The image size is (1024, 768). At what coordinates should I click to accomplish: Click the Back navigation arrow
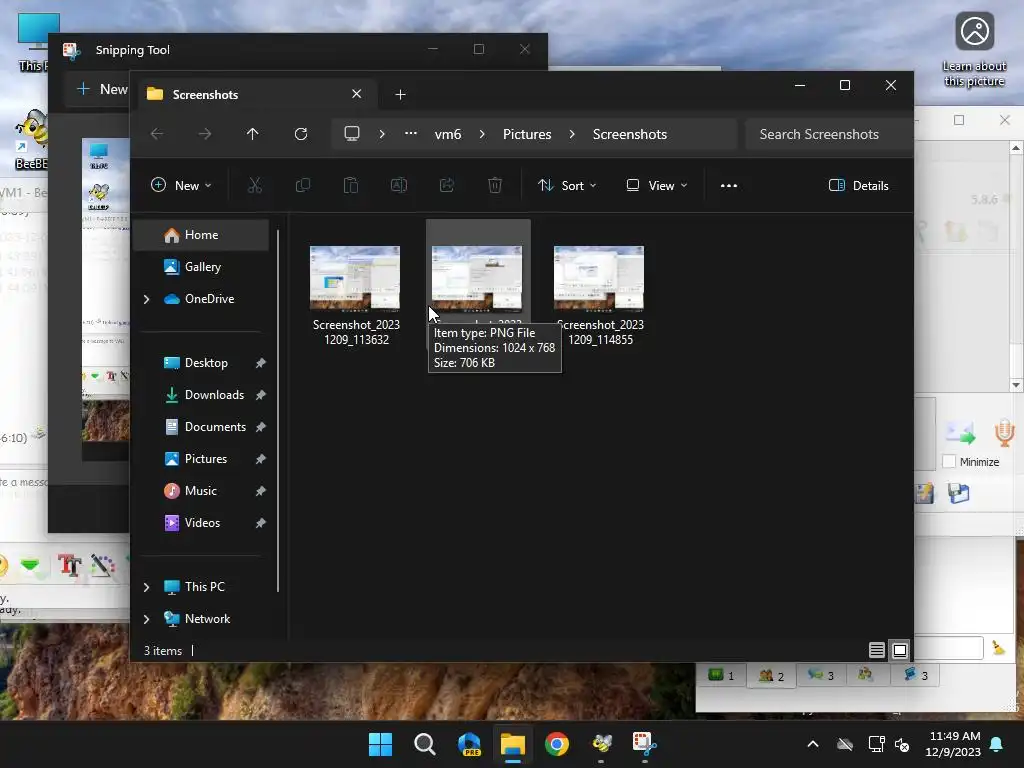(x=157, y=134)
